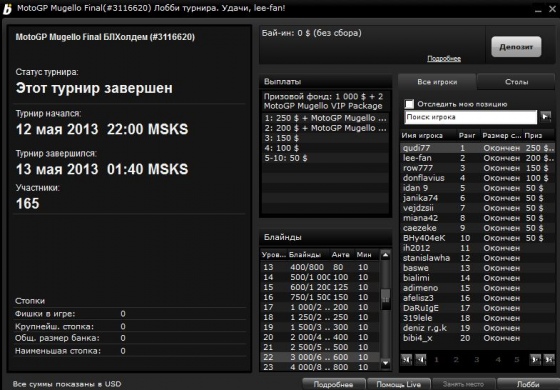Sort players by Ранг column header
The image size is (560, 390).
pos(467,135)
